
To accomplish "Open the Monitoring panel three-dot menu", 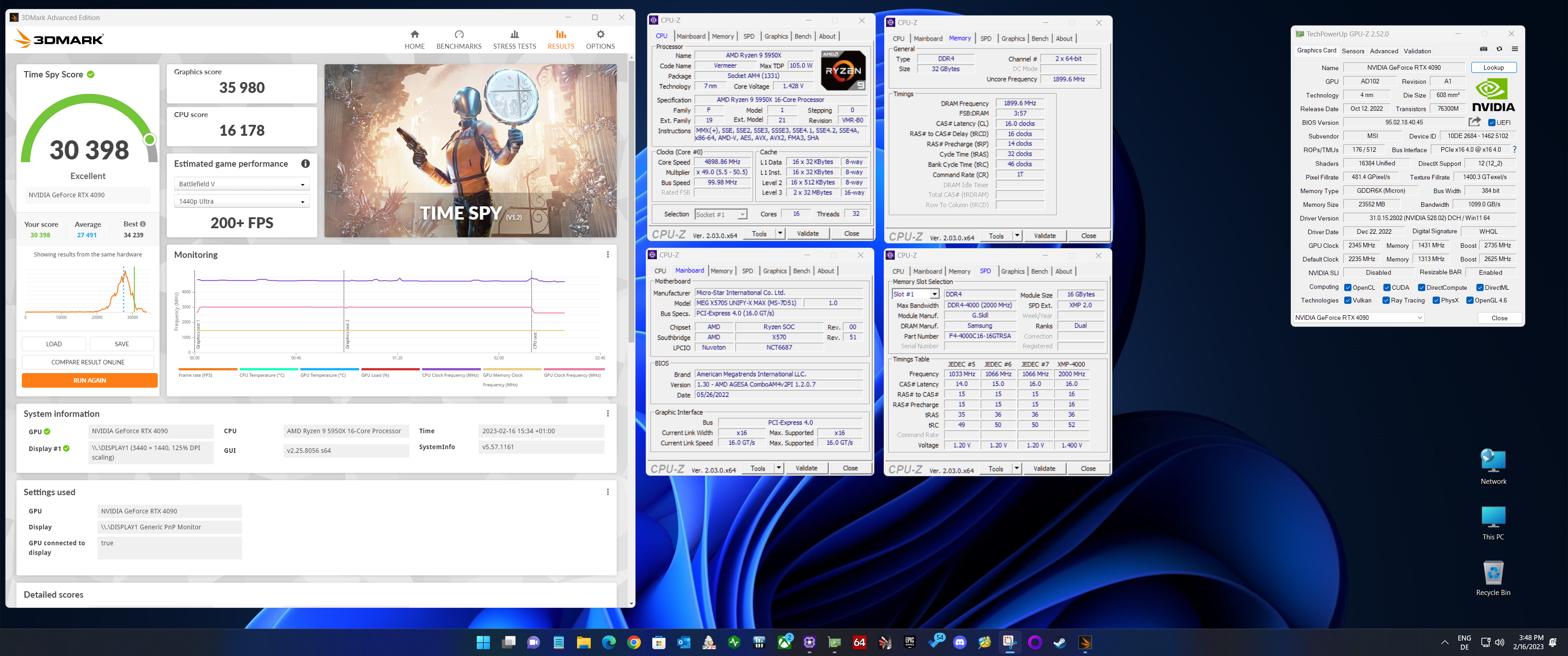I will (x=608, y=254).
